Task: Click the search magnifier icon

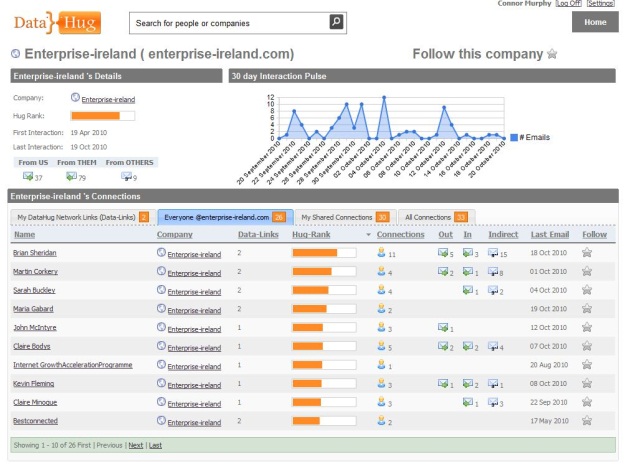Action: coord(337,22)
